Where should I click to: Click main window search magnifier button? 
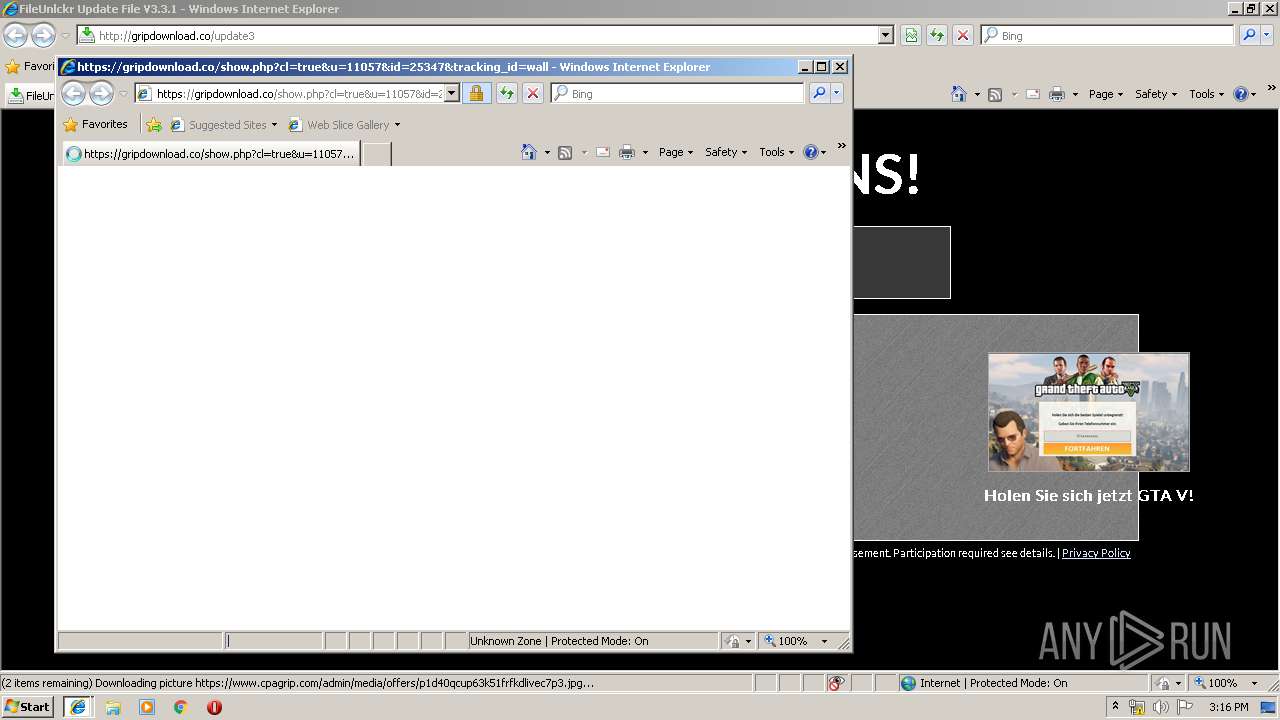coord(1249,35)
